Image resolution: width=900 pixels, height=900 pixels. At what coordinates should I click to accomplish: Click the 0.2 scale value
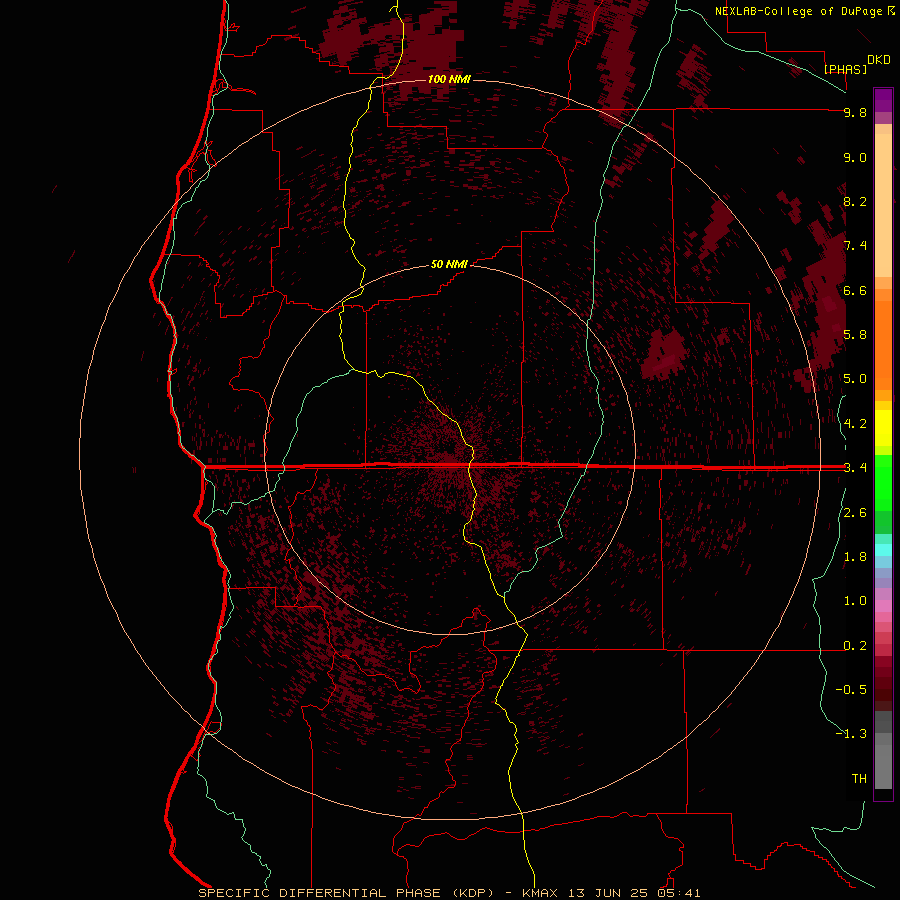[855, 646]
